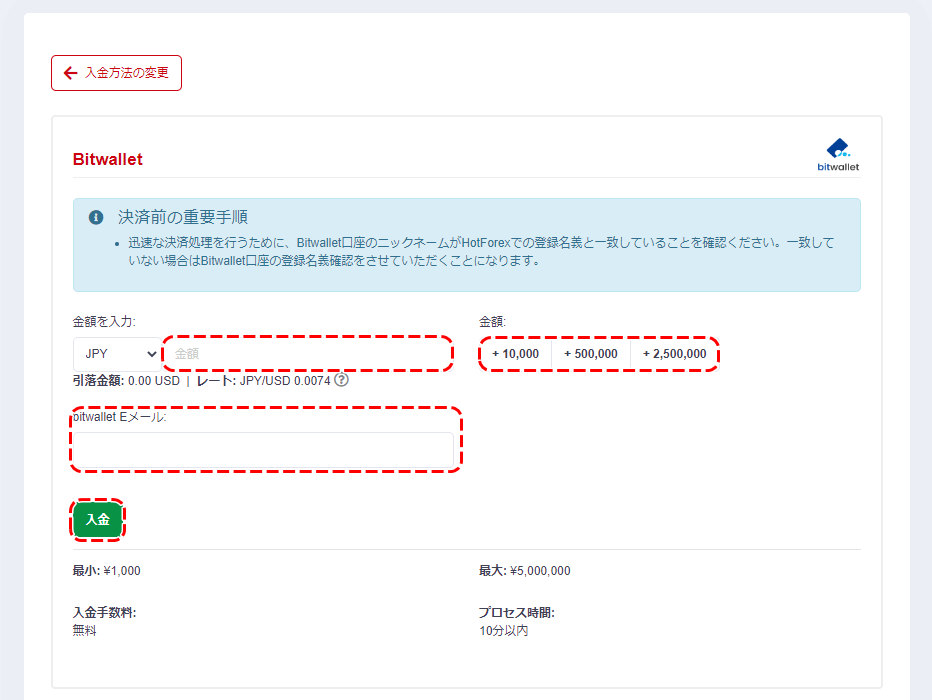Click the info icon beside 決済前の重要手順
The image size is (932, 700).
pos(96,217)
